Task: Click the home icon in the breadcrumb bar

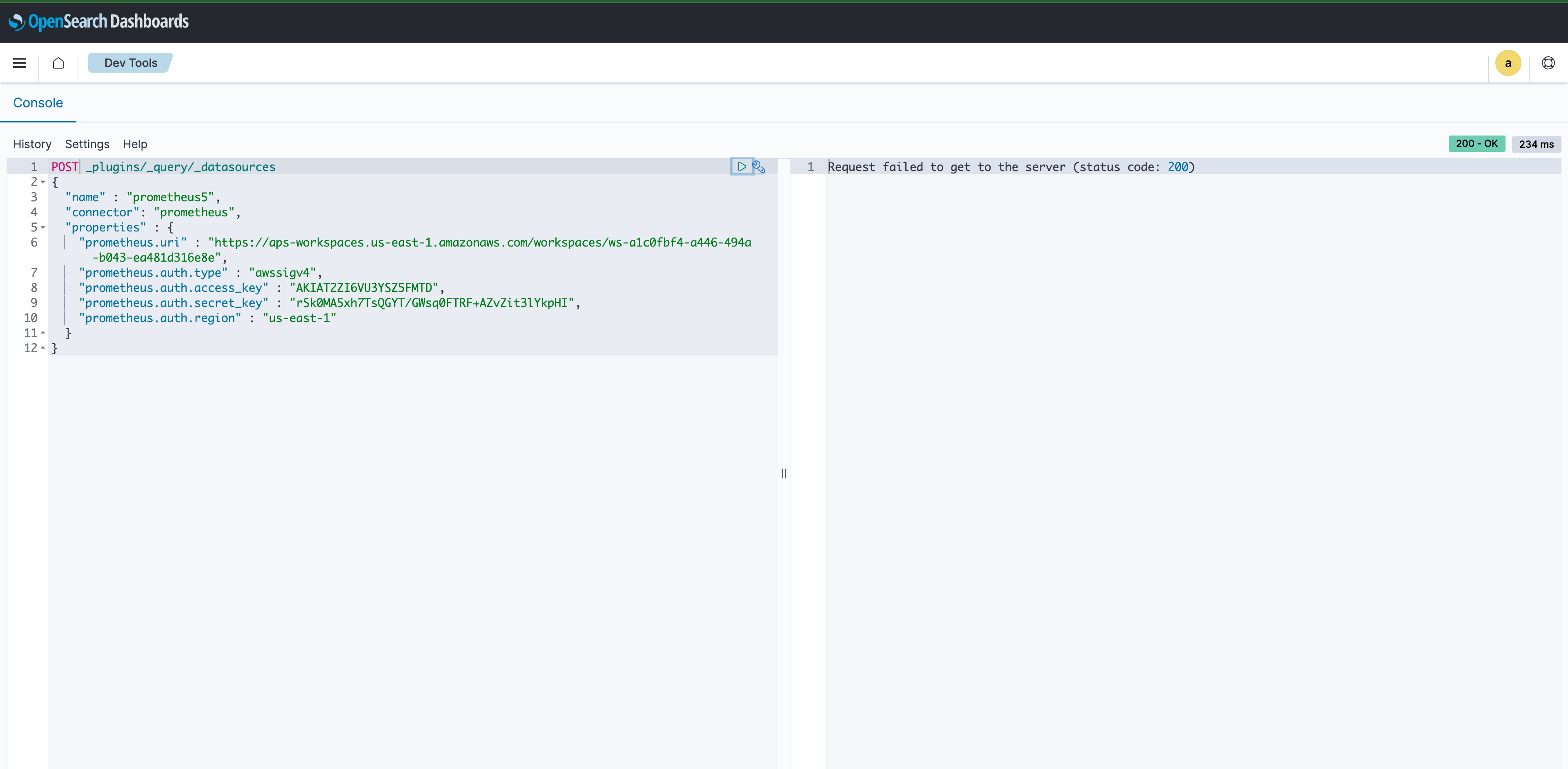Action: [58, 63]
